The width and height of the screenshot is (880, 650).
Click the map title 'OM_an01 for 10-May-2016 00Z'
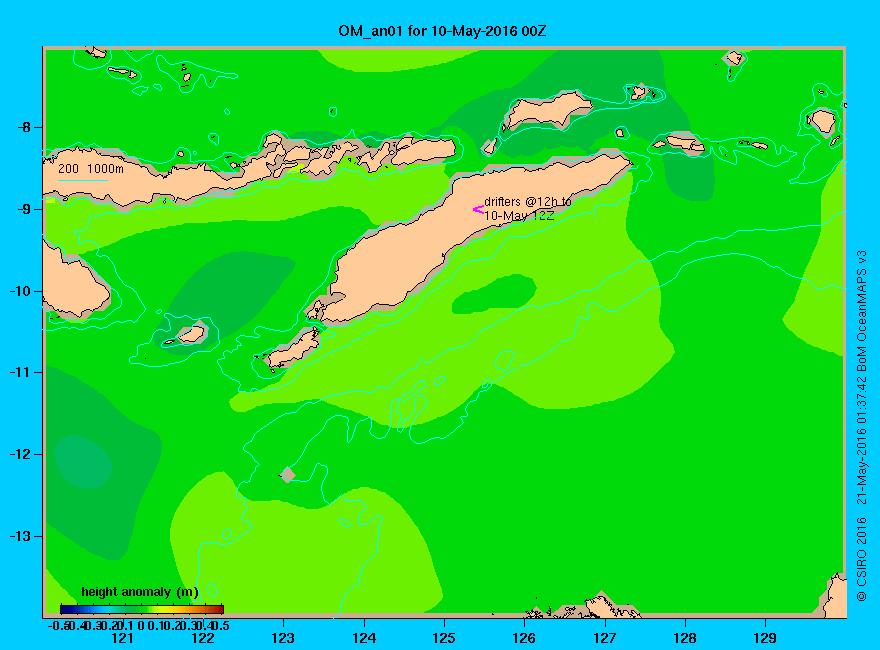pos(442,31)
